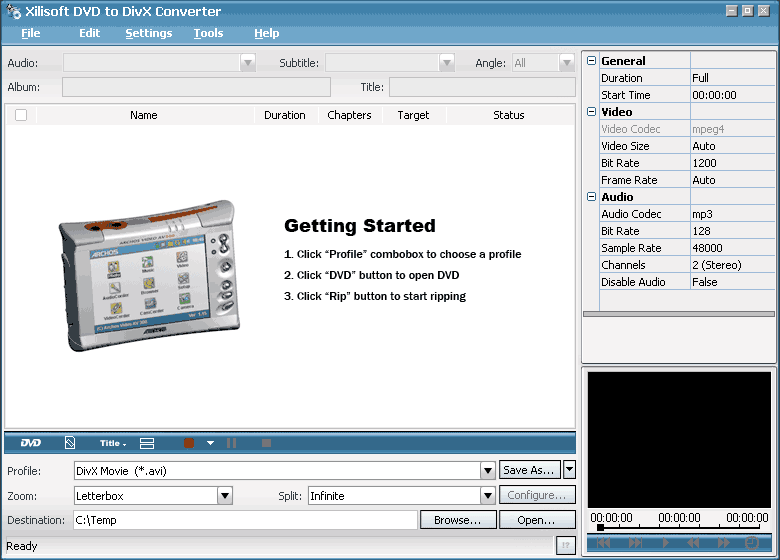The image size is (780, 560).
Task: Click the Video Bit Rate value 1200
Action: [x=732, y=163]
